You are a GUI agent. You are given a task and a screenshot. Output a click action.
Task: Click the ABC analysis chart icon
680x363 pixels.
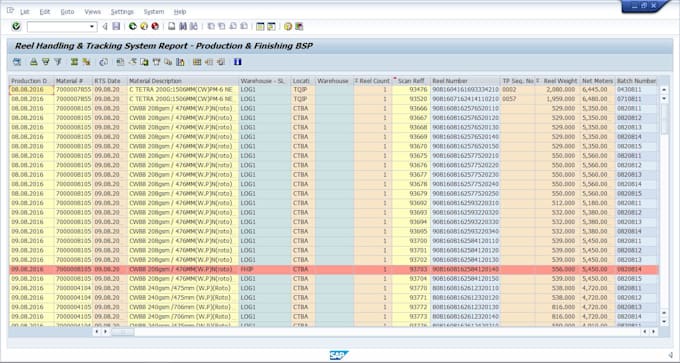[180, 62]
